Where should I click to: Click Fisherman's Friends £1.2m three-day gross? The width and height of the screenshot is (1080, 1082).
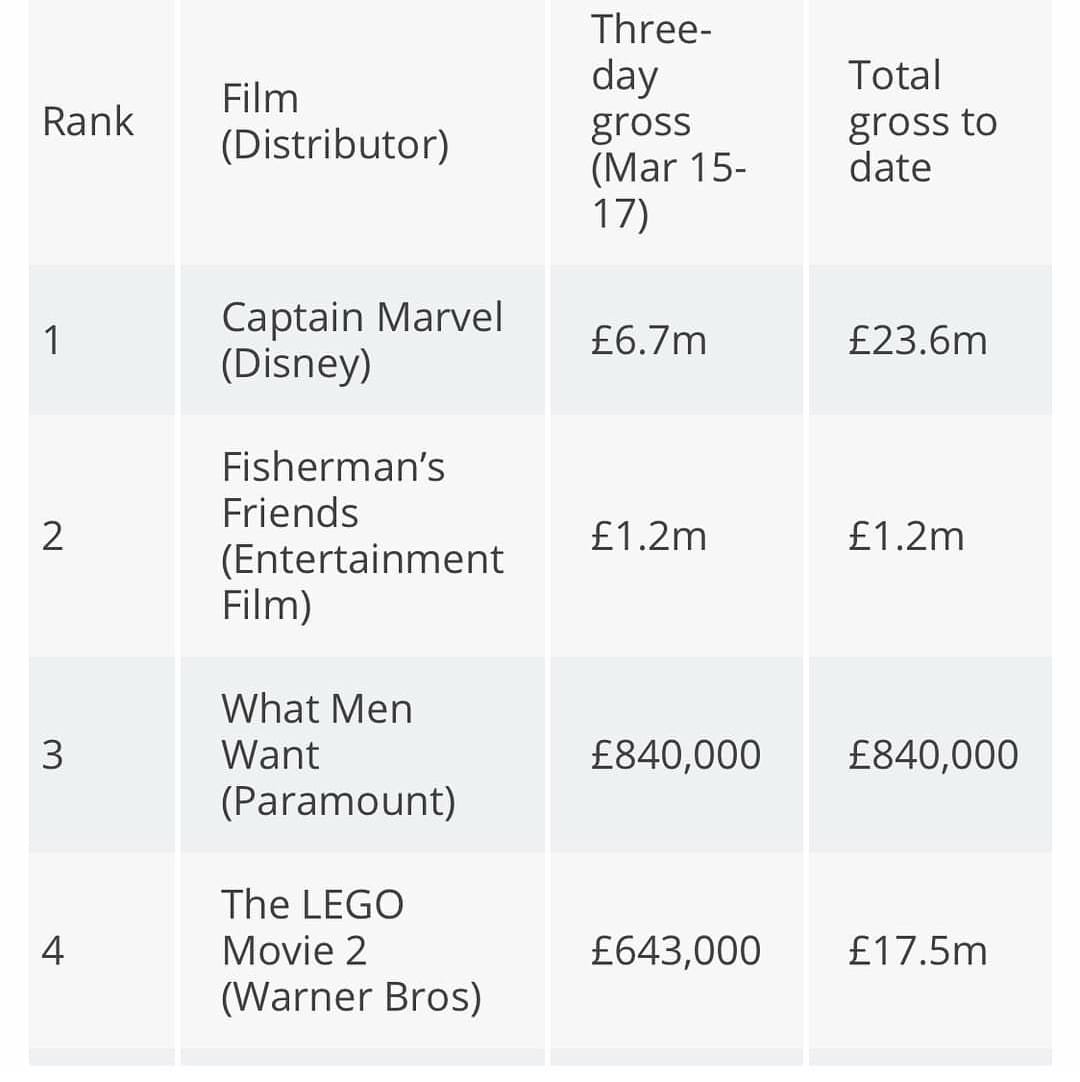click(x=649, y=536)
